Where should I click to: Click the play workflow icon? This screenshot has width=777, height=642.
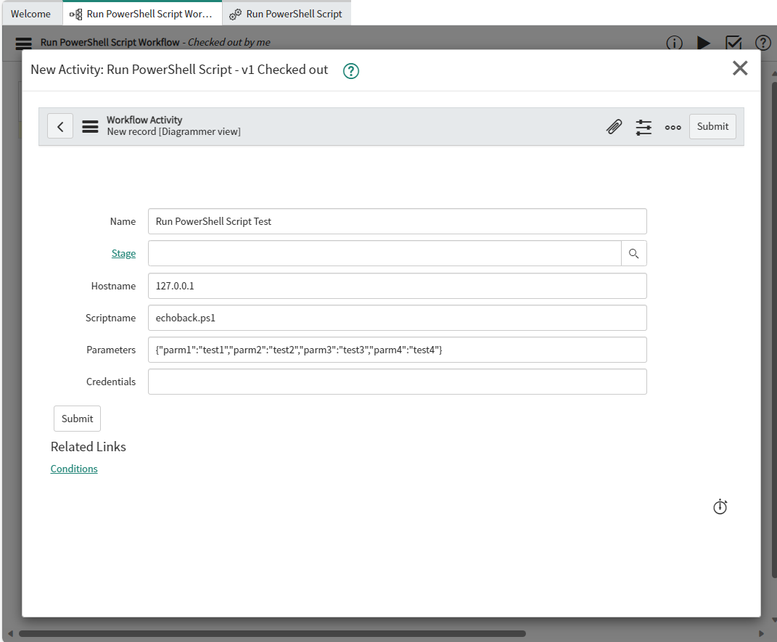click(703, 43)
